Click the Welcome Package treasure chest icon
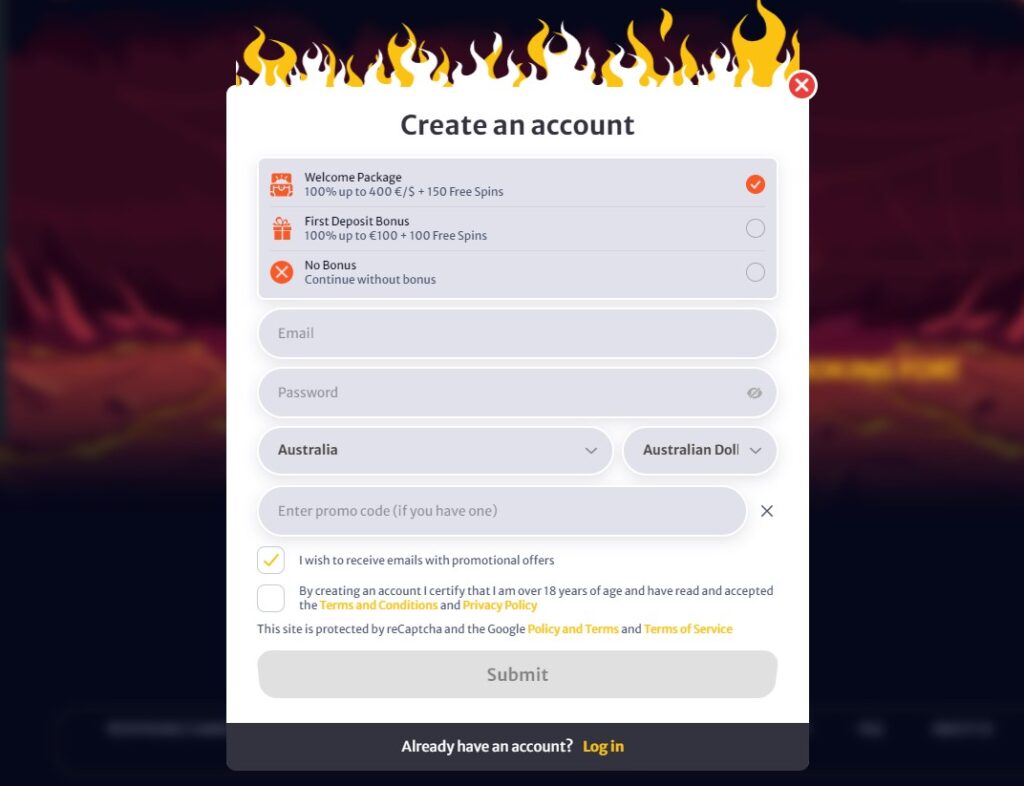The image size is (1024, 786). click(281, 185)
